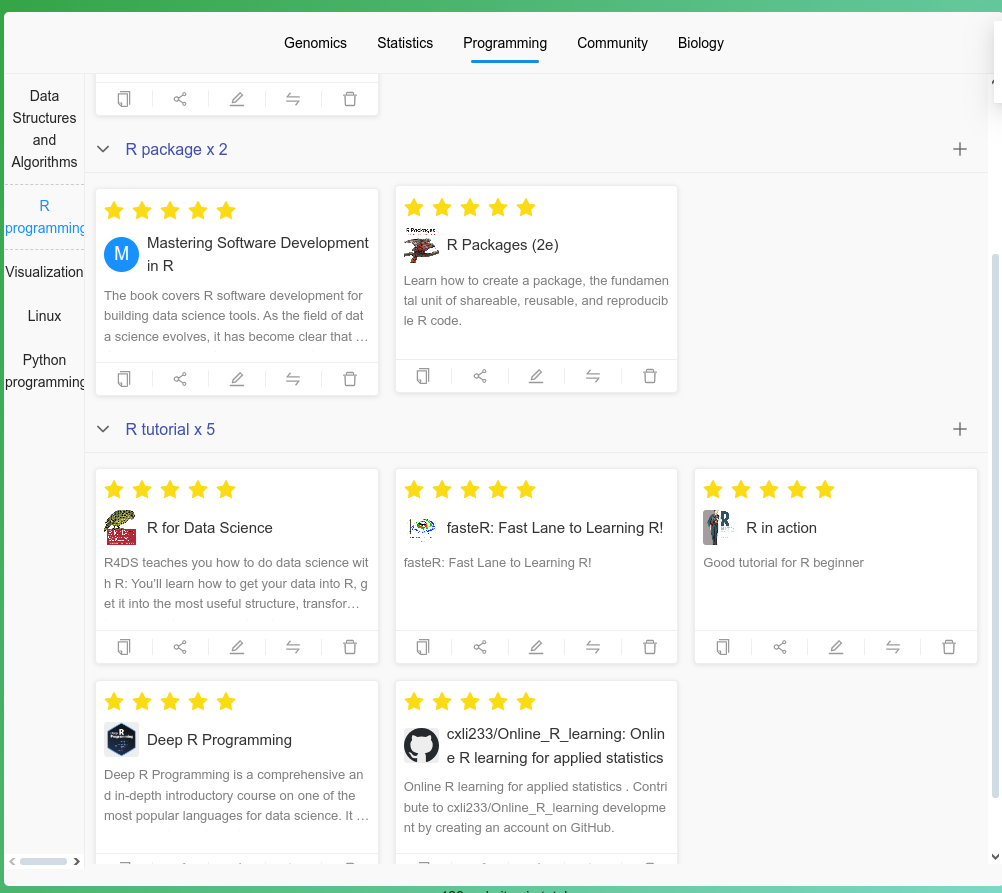Open the Visualization sidebar category
The height and width of the screenshot is (893, 1002).
click(x=44, y=272)
